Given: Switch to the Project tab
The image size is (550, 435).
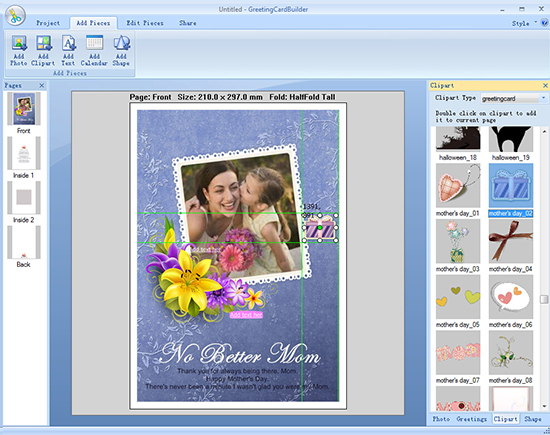Looking at the screenshot, I should click(x=48, y=23).
